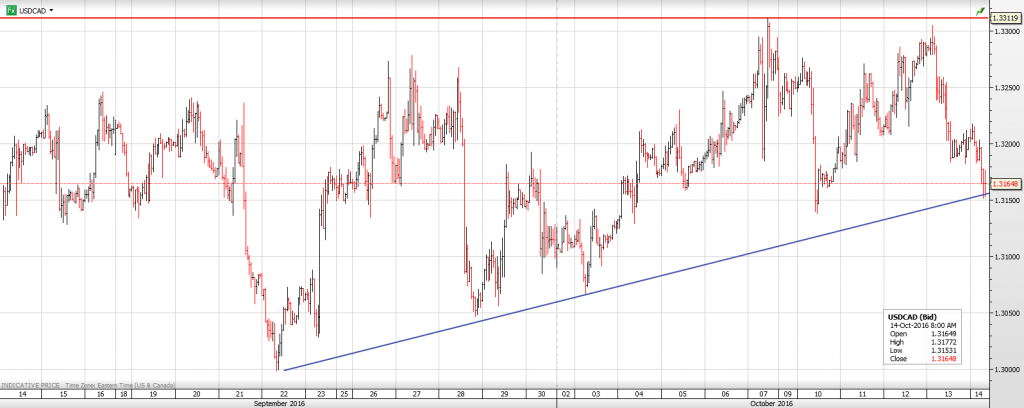
Task: Click the 1.33119 price level tag
Action: (1003, 18)
